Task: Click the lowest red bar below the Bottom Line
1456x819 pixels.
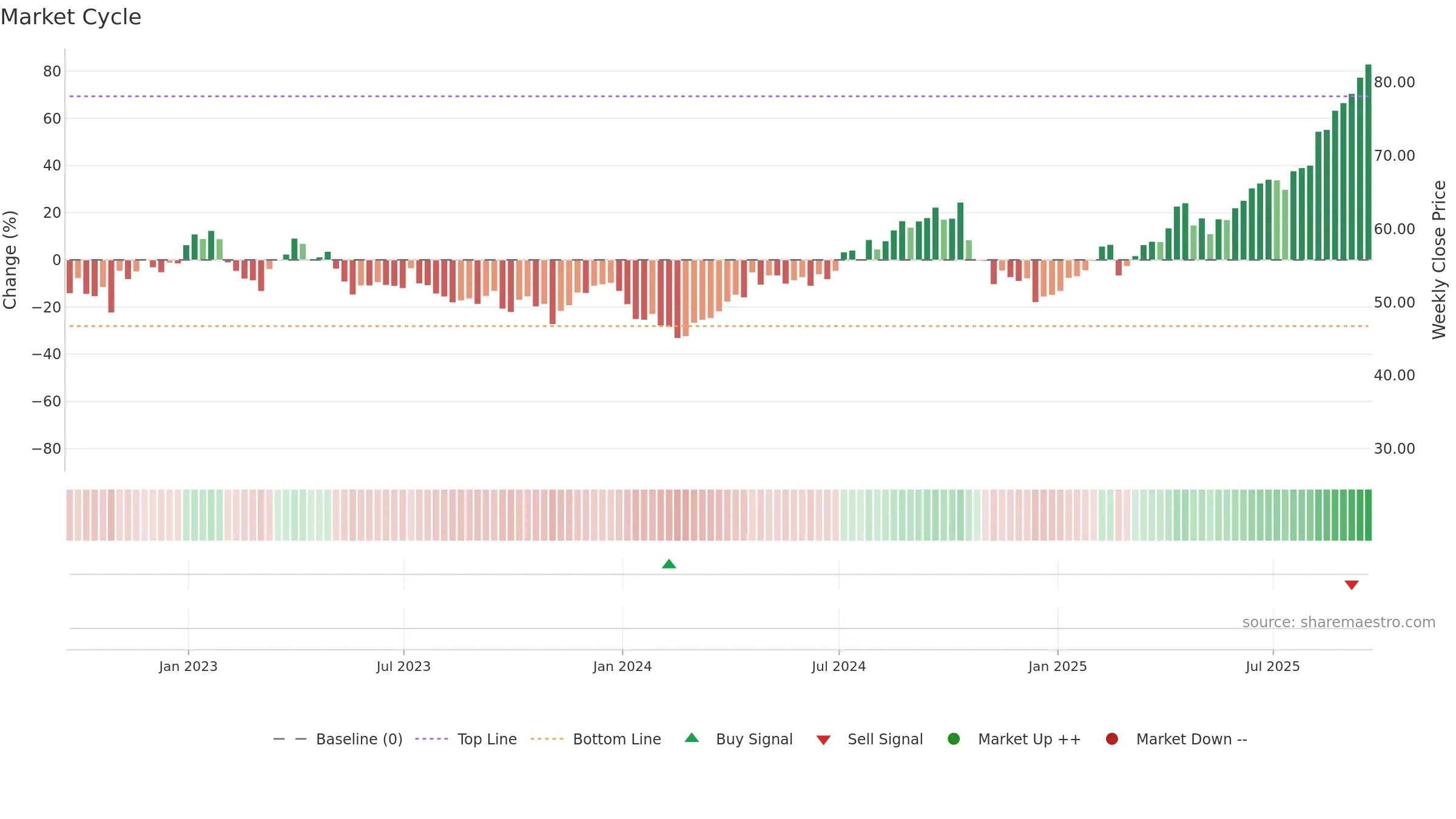Action: coord(678,299)
